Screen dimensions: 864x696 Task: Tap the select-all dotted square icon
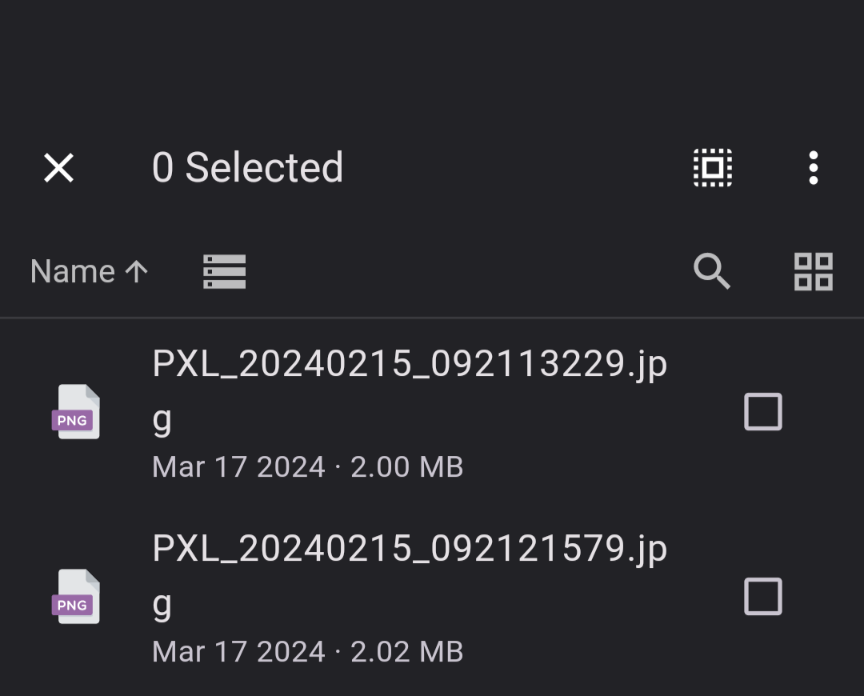coord(712,168)
